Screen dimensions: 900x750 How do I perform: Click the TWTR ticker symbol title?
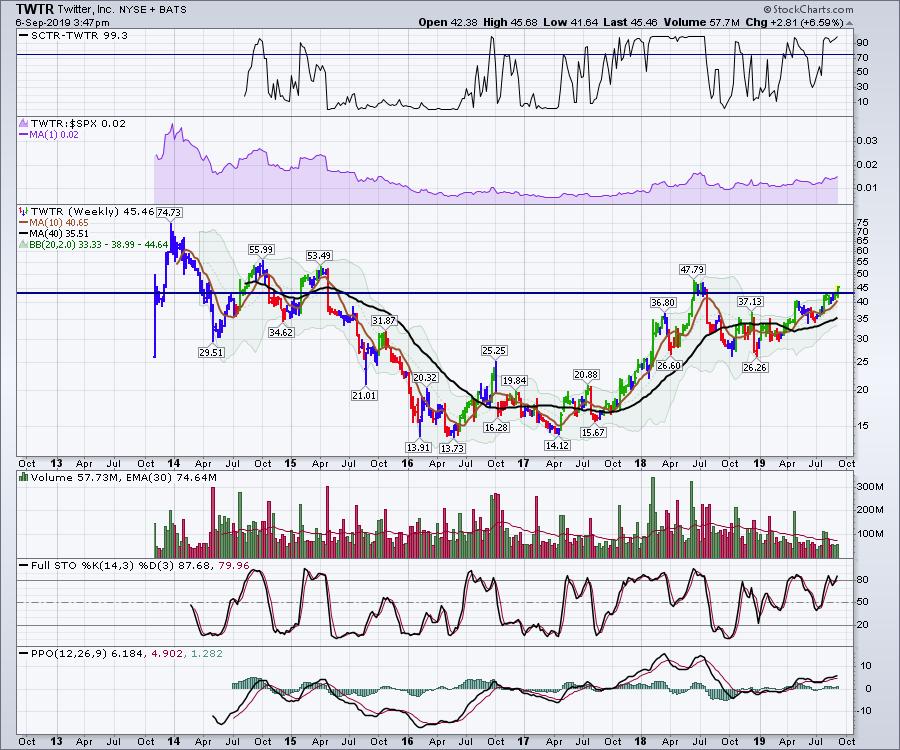34,9
